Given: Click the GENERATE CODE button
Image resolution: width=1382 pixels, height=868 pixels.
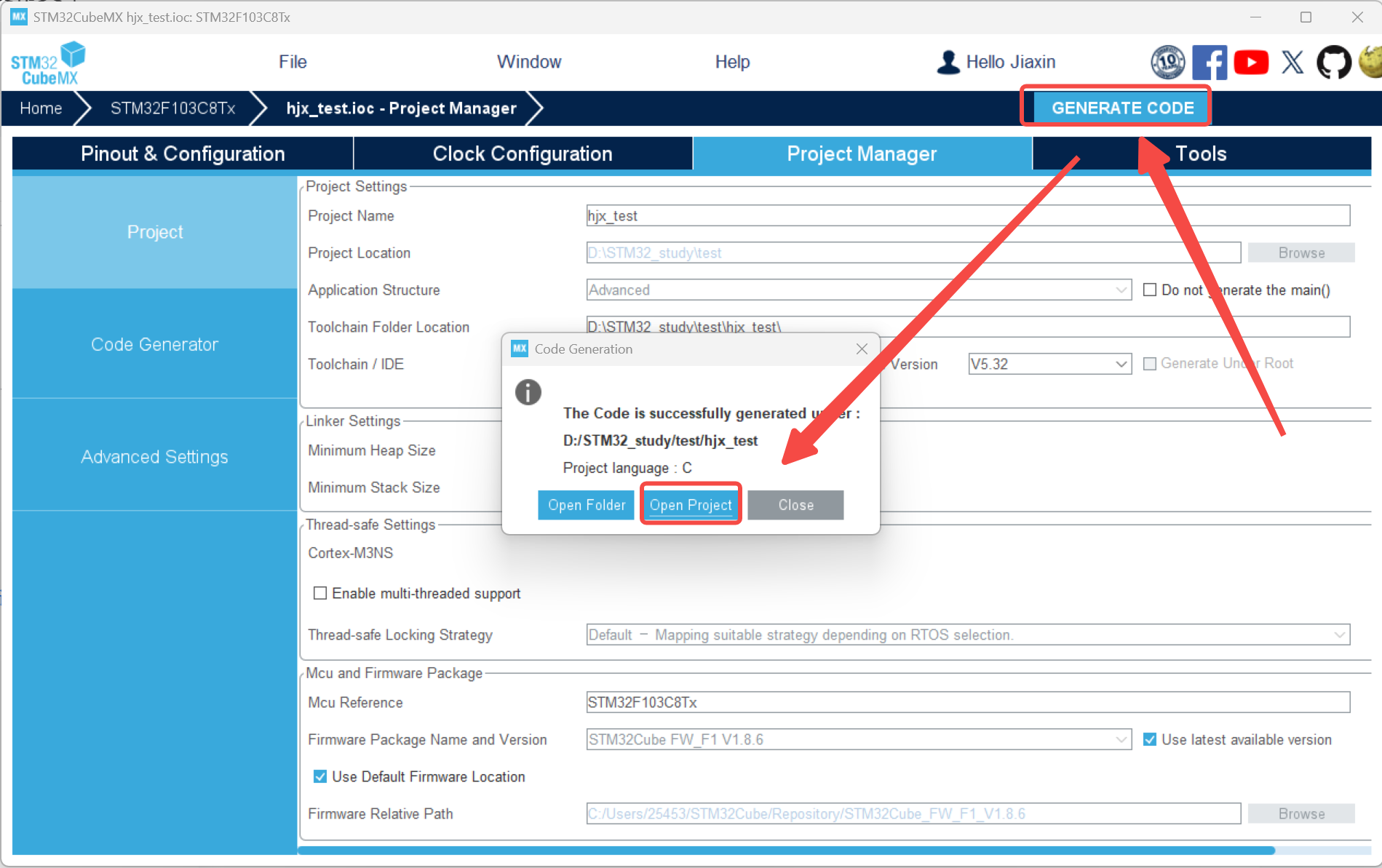Looking at the screenshot, I should tap(1122, 108).
